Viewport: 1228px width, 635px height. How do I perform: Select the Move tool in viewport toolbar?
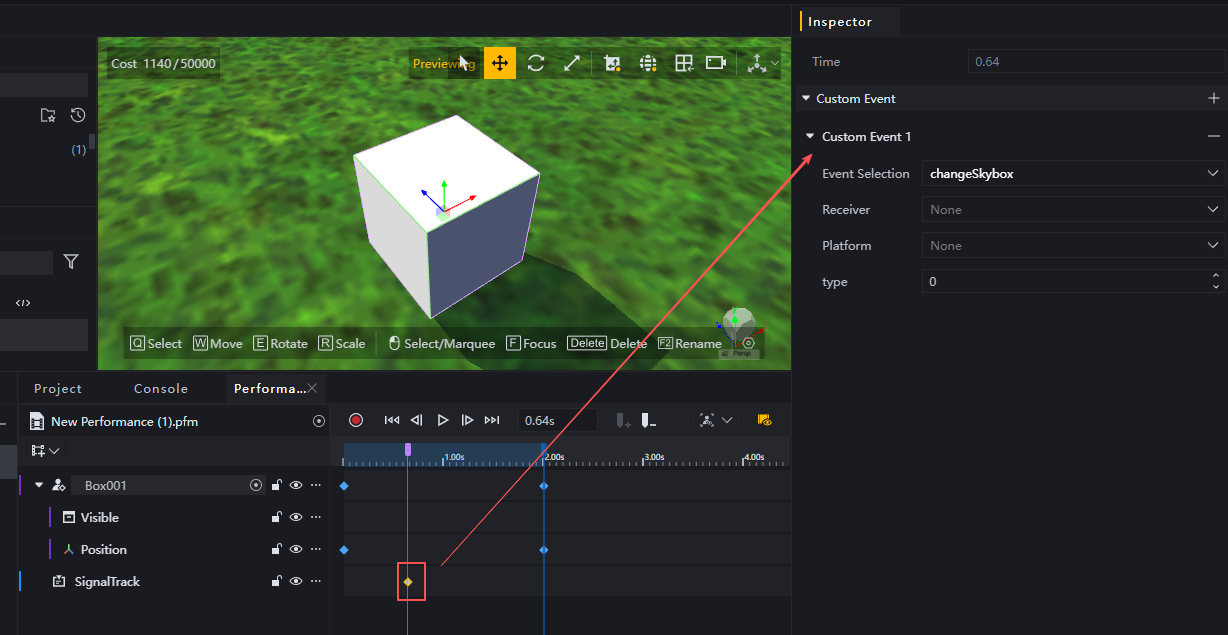(500, 63)
